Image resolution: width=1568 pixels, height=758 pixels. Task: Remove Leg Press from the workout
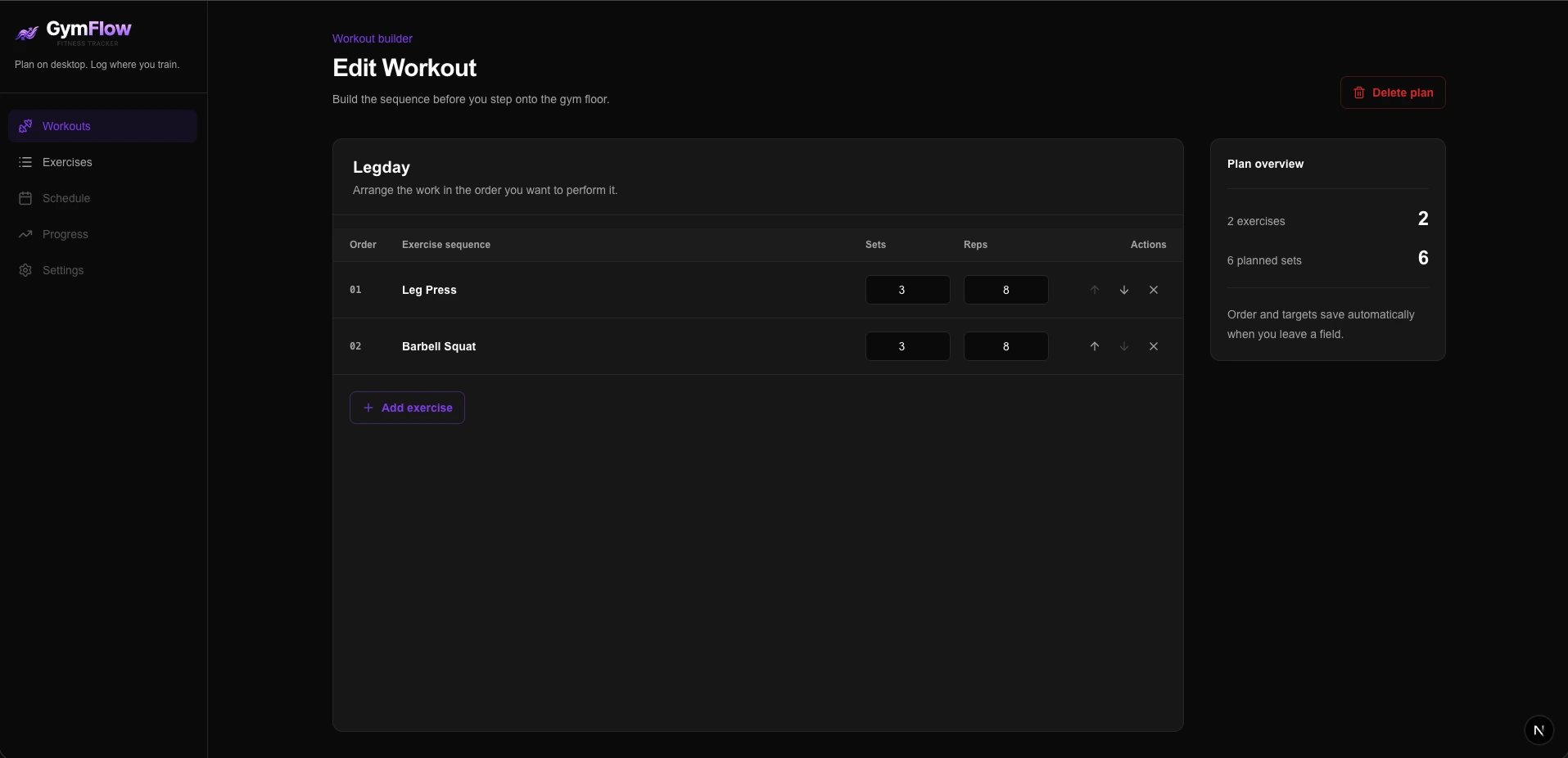coord(1154,290)
